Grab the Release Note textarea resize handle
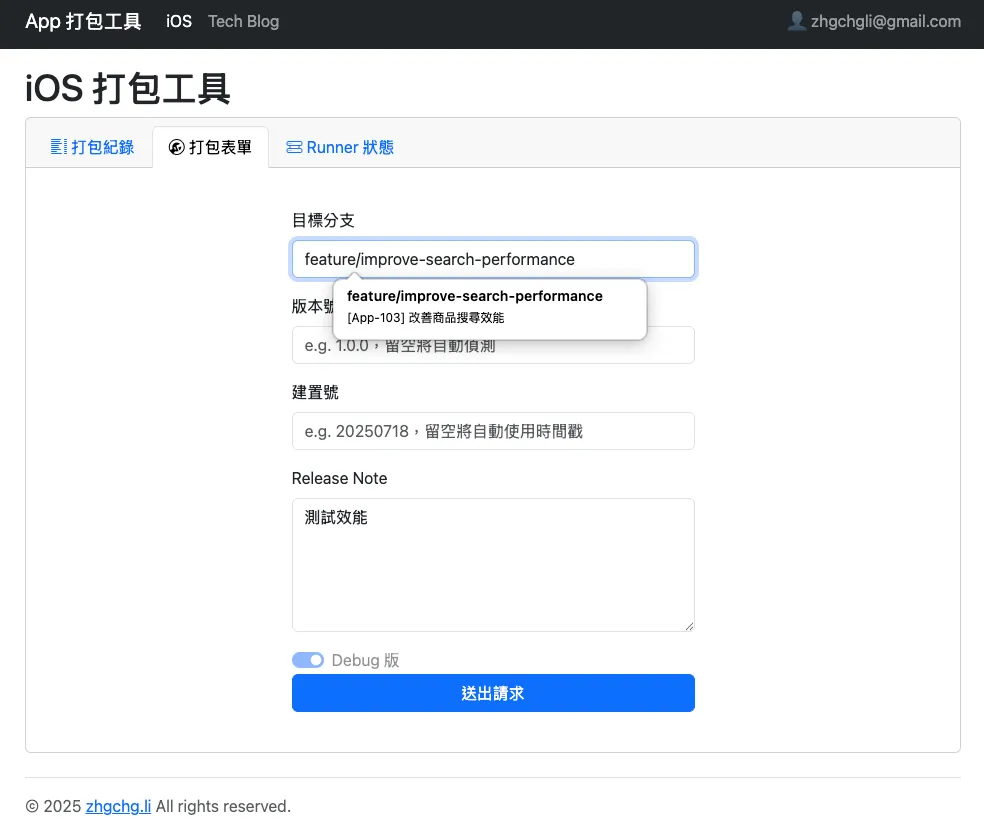 click(688, 625)
